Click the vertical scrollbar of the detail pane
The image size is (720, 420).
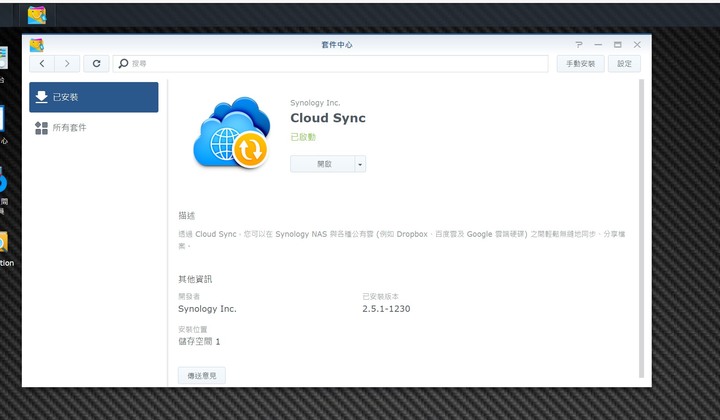tap(641, 228)
